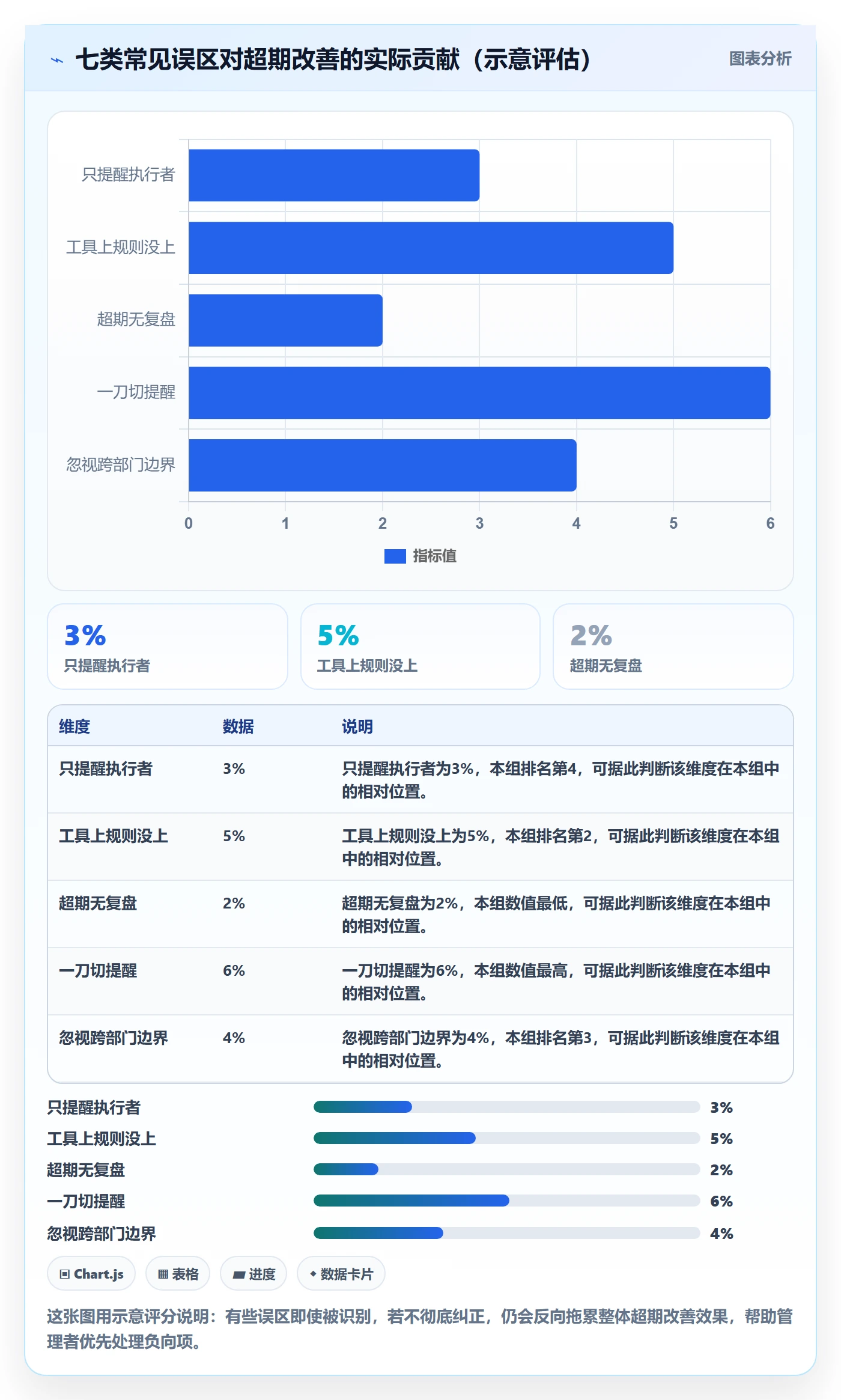The height and width of the screenshot is (1400, 841).
Task: Click the 维度 table column header
Action: pos(74,726)
